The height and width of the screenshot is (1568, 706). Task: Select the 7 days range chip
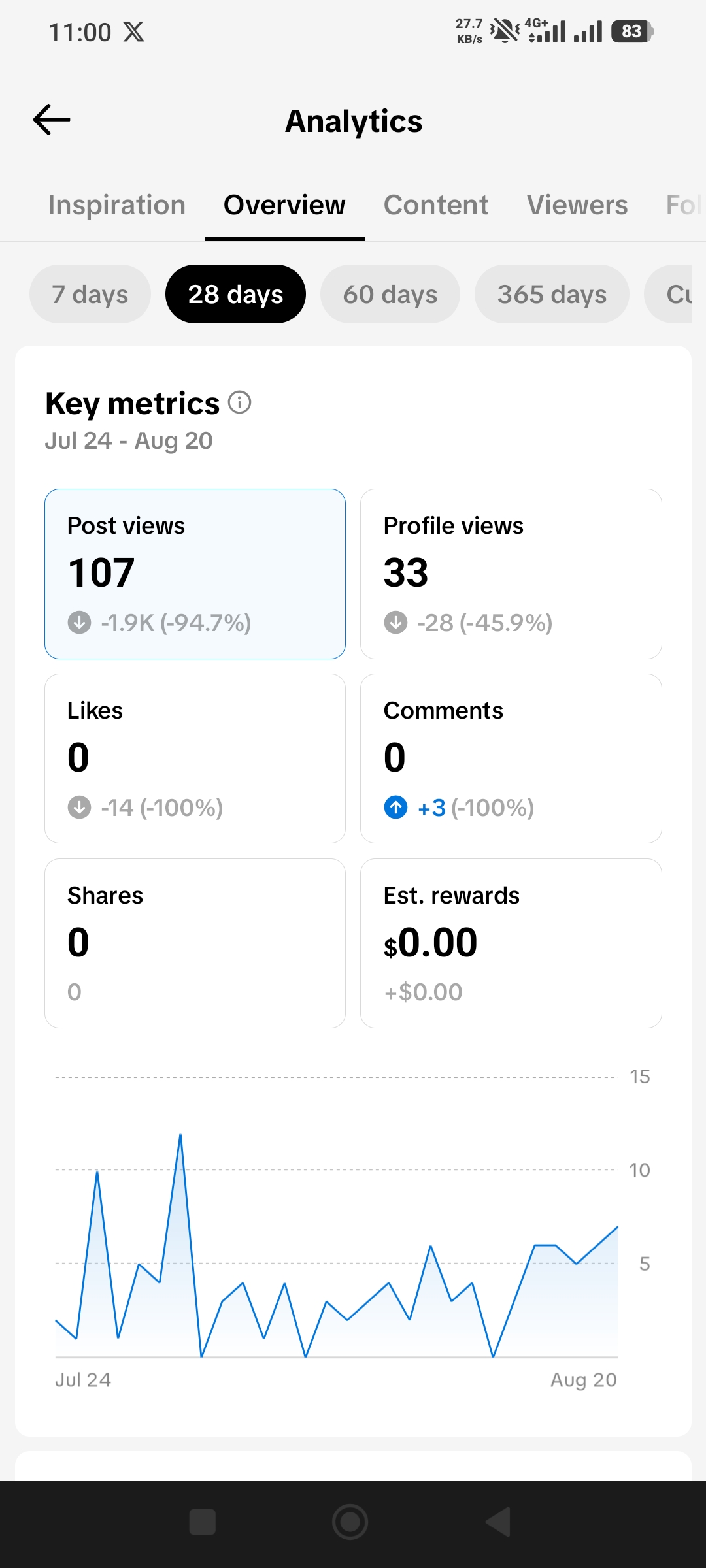pos(90,294)
